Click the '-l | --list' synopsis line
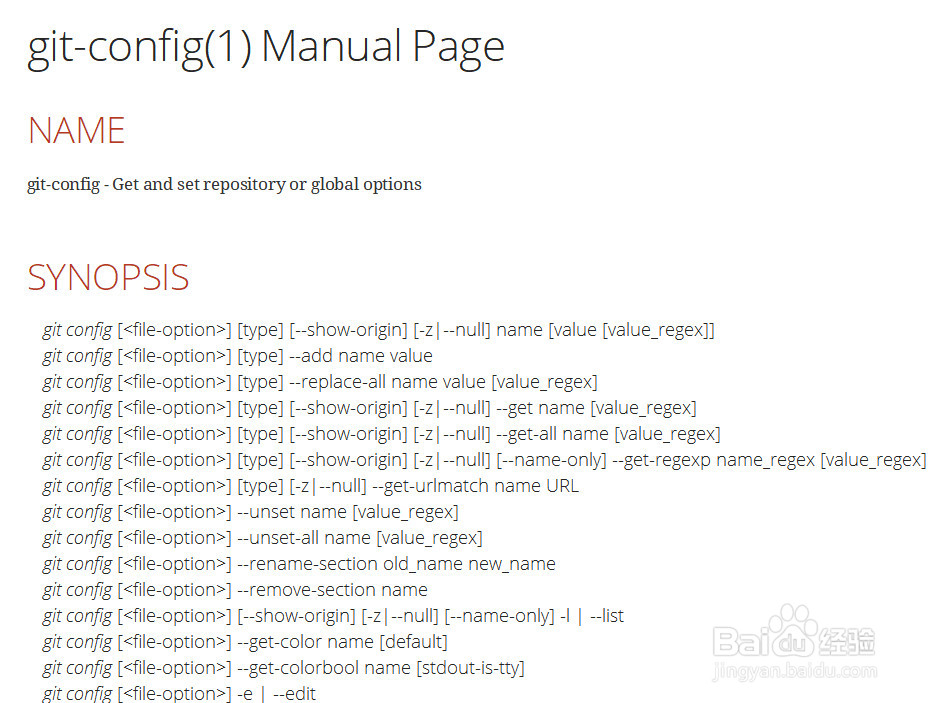This screenshot has width=930, height=703. point(333,616)
